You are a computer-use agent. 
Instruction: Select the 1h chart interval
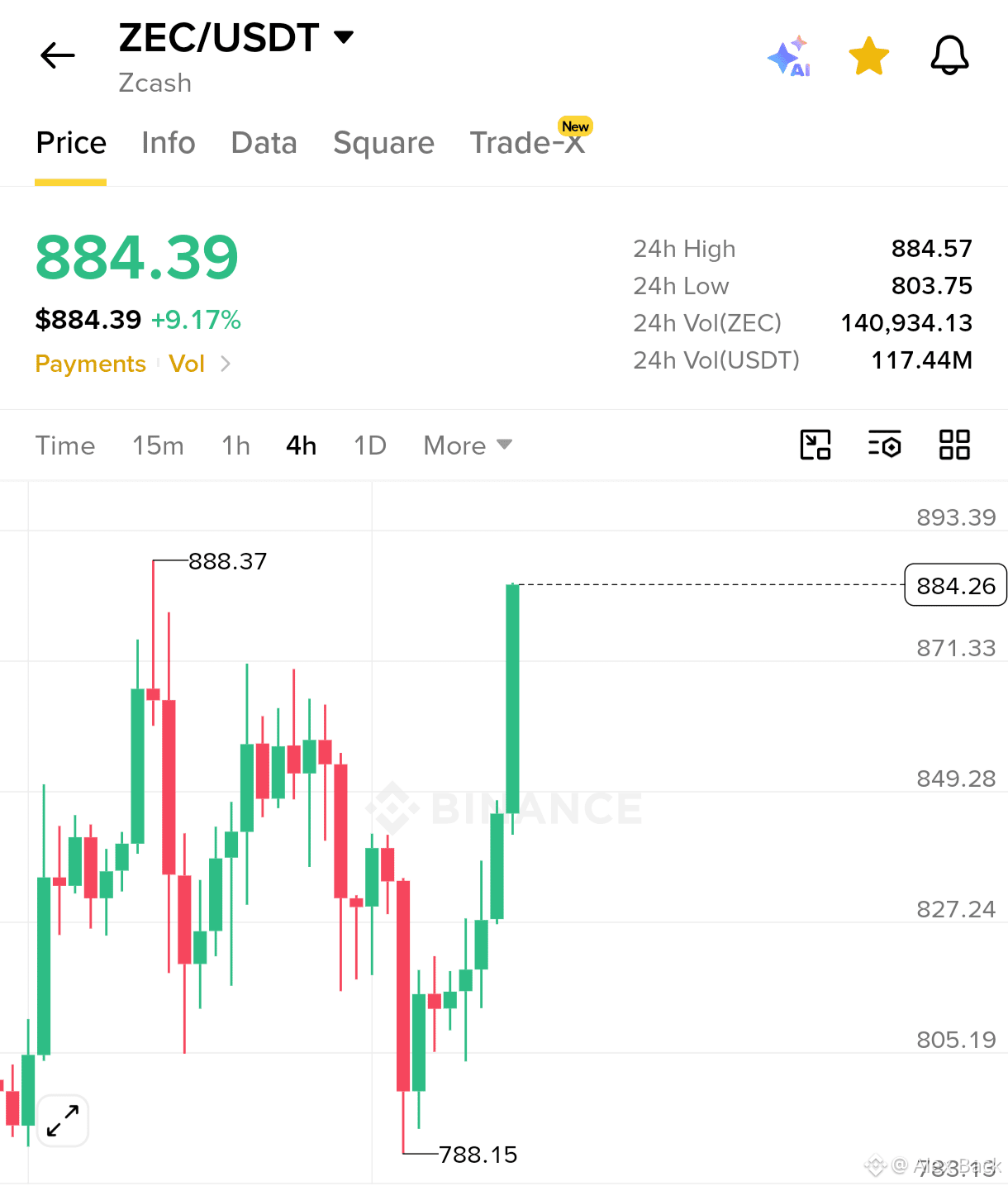[235, 445]
